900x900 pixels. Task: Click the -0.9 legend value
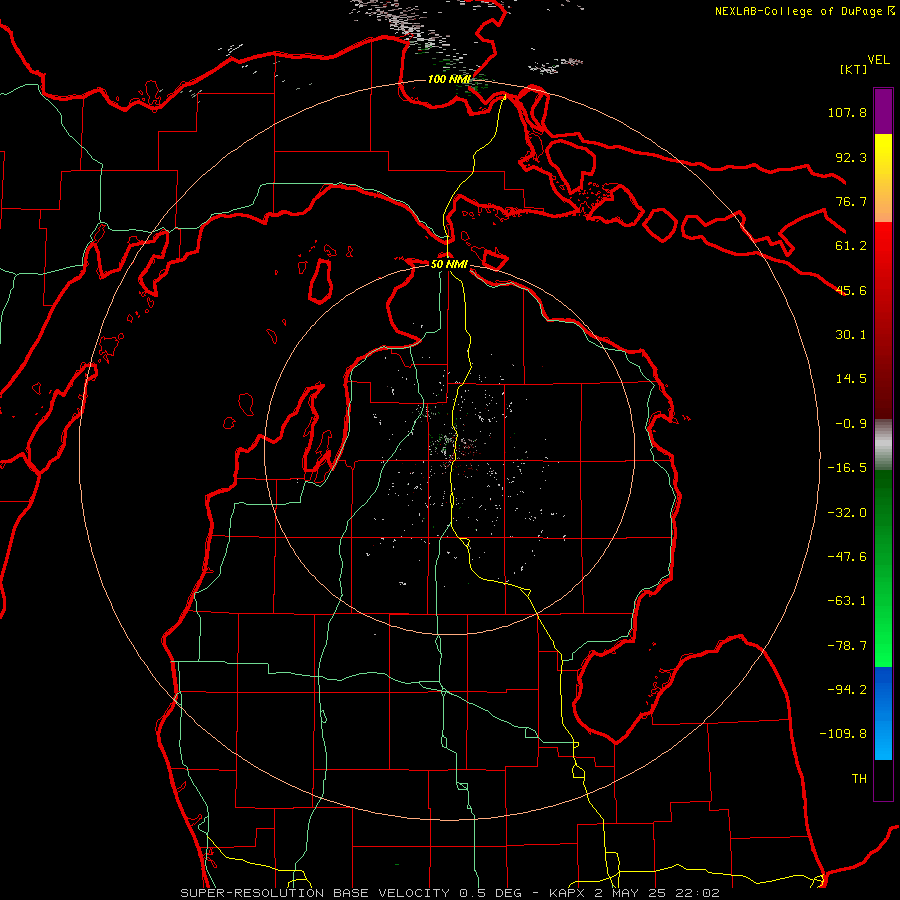[x=851, y=424]
